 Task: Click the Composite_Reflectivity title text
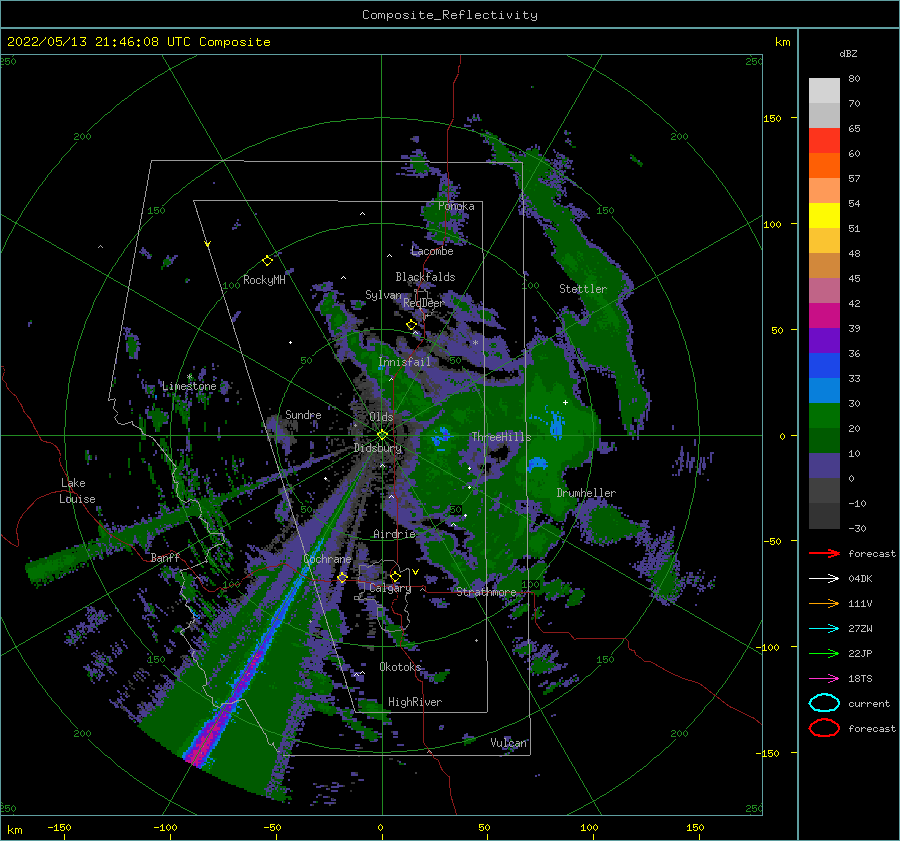(450, 15)
